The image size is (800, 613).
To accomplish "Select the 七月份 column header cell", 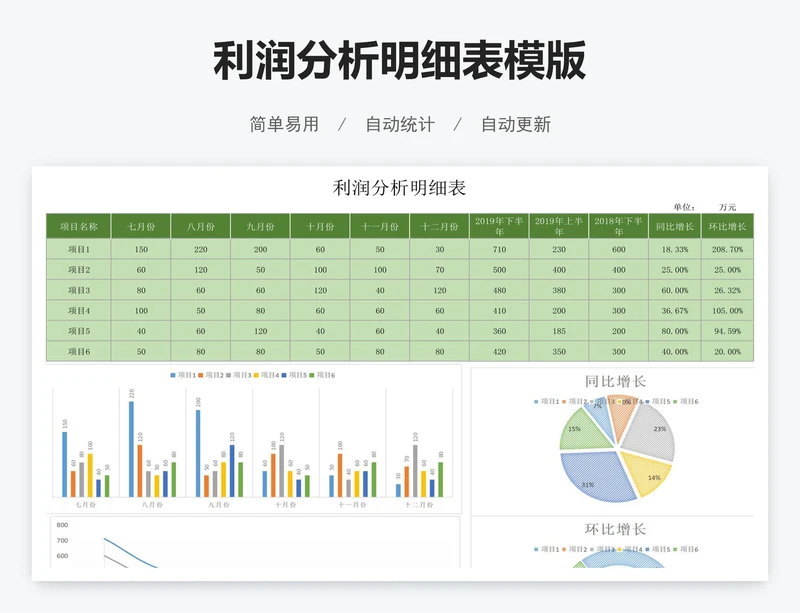I will (141, 226).
